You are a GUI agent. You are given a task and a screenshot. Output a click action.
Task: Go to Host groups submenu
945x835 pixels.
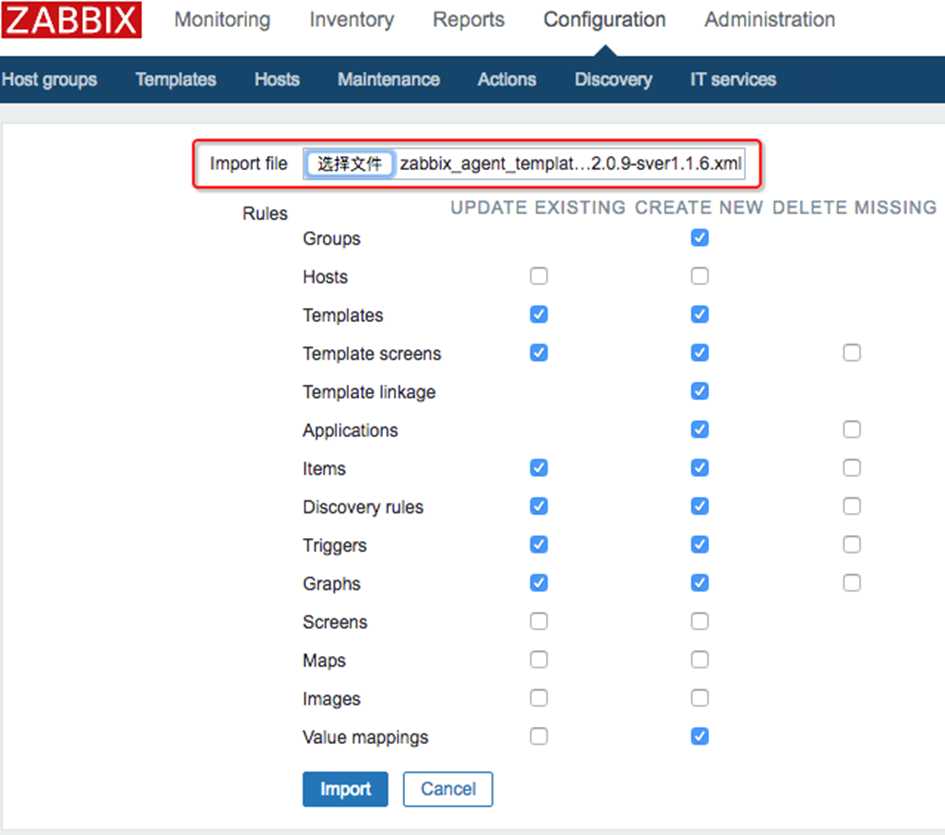coord(49,80)
